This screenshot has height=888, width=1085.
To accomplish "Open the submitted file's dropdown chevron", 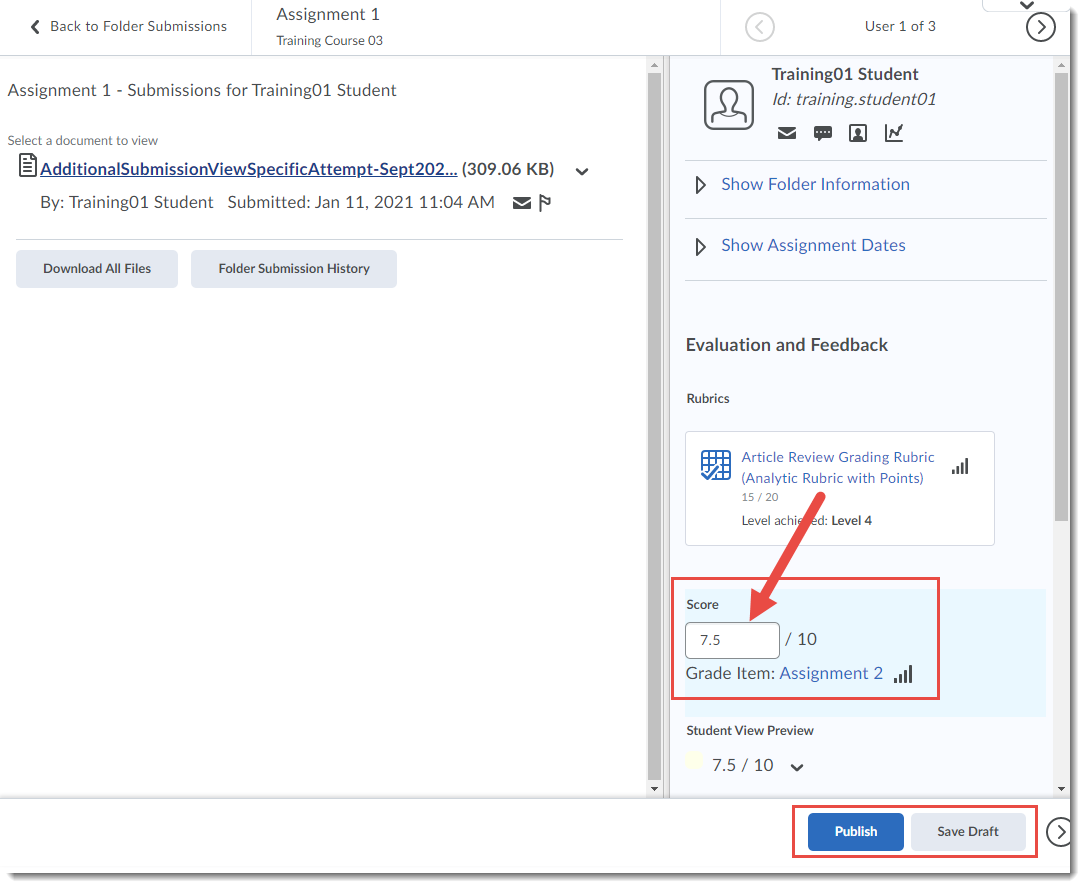I will pos(581,171).
